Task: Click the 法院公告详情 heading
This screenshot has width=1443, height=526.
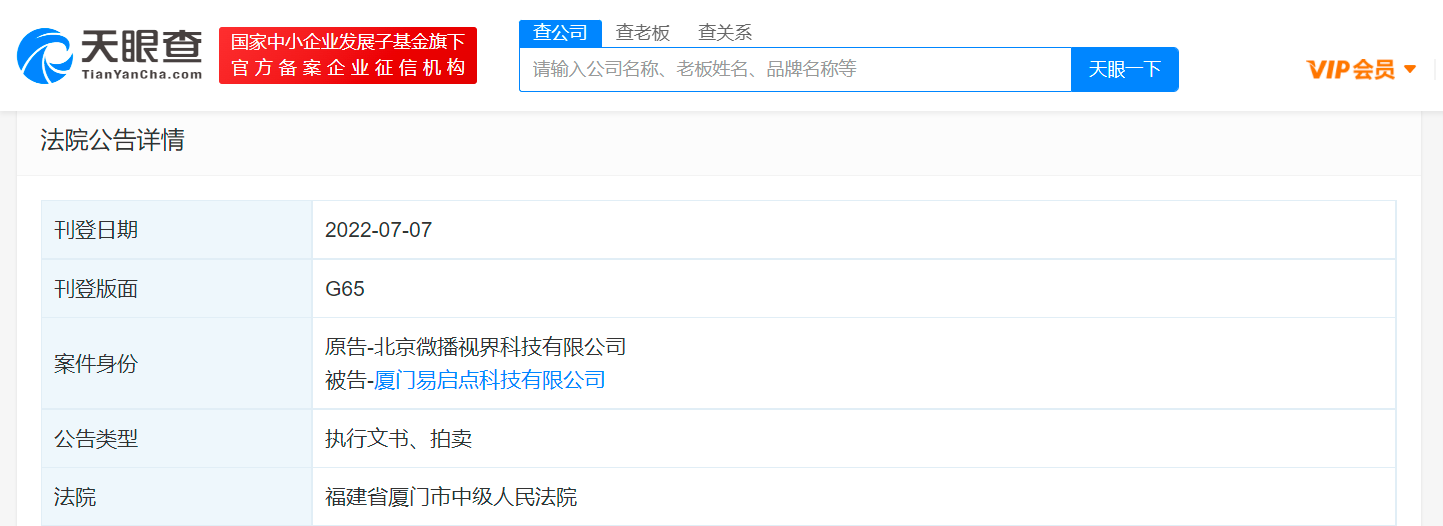Action: (x=112, y=140)
